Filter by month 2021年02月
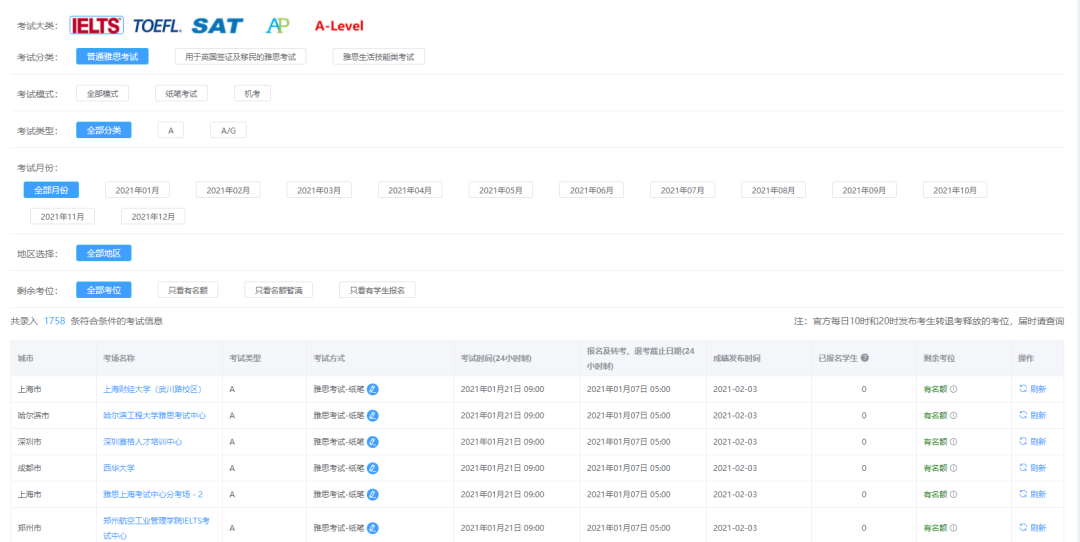 228,190
